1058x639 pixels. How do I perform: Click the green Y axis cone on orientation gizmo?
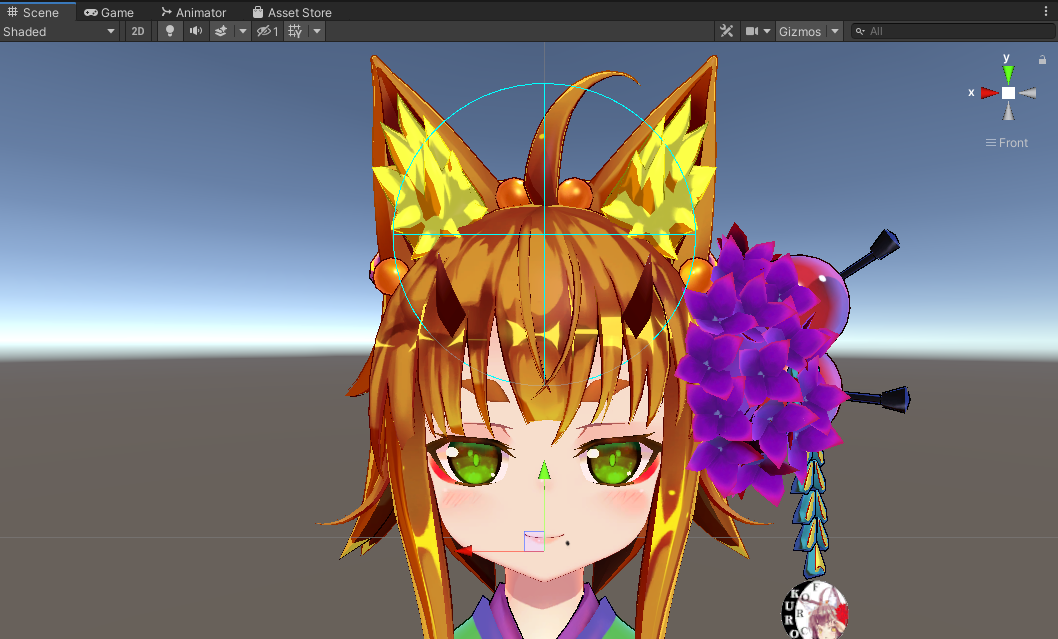(1008, 73)
